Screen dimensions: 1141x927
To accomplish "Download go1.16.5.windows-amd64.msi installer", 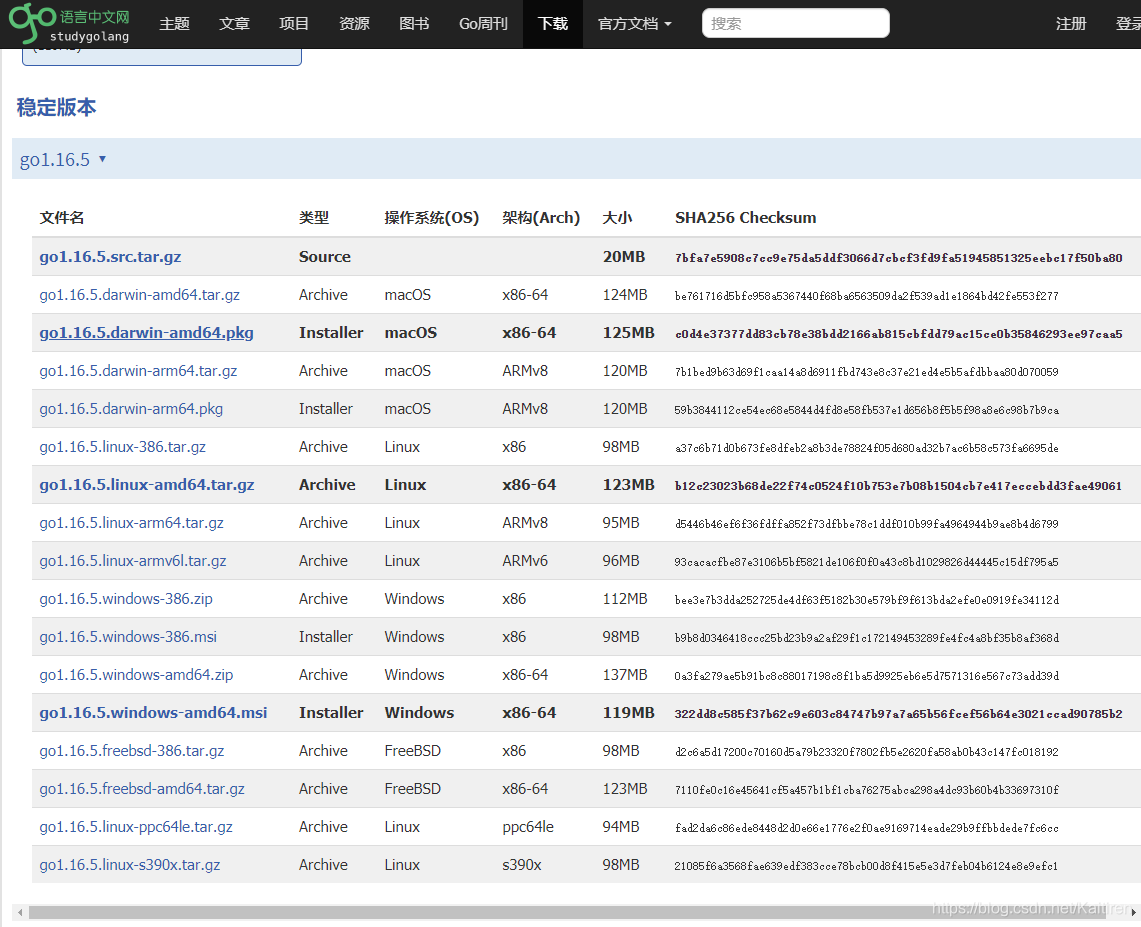I will [153, 712].
